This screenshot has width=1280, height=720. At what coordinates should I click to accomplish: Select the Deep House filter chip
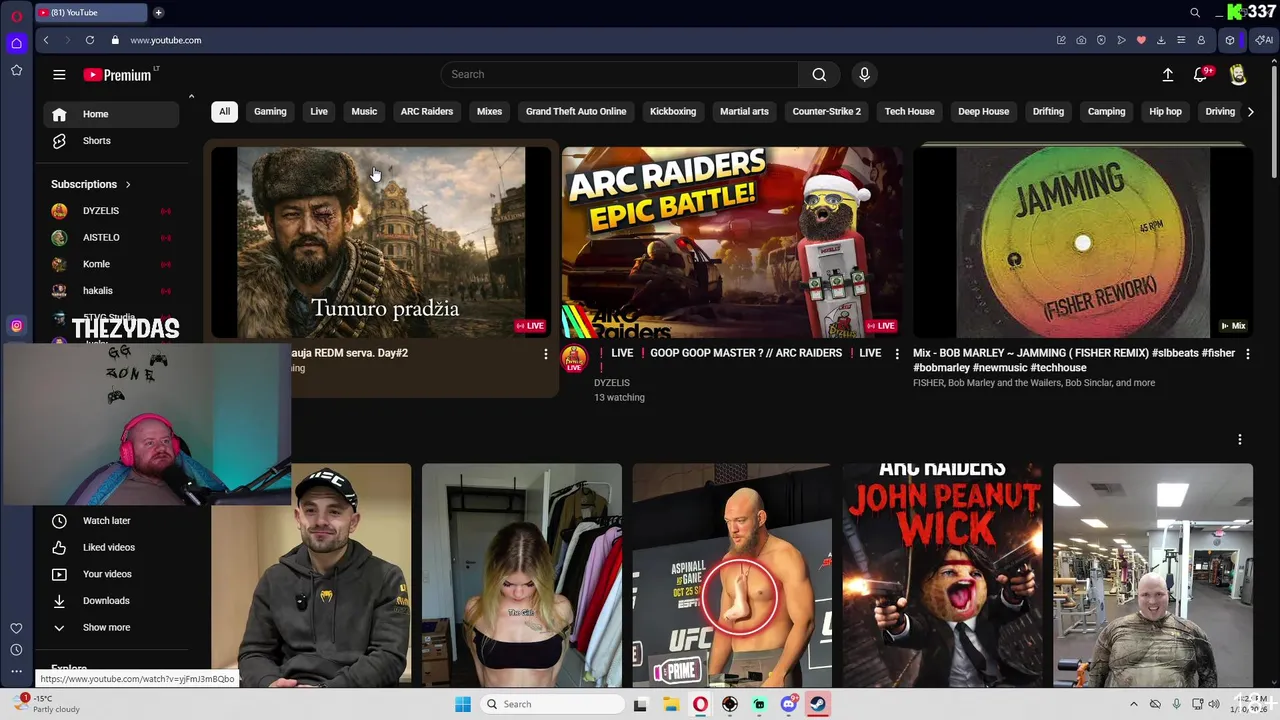(983, 111)
